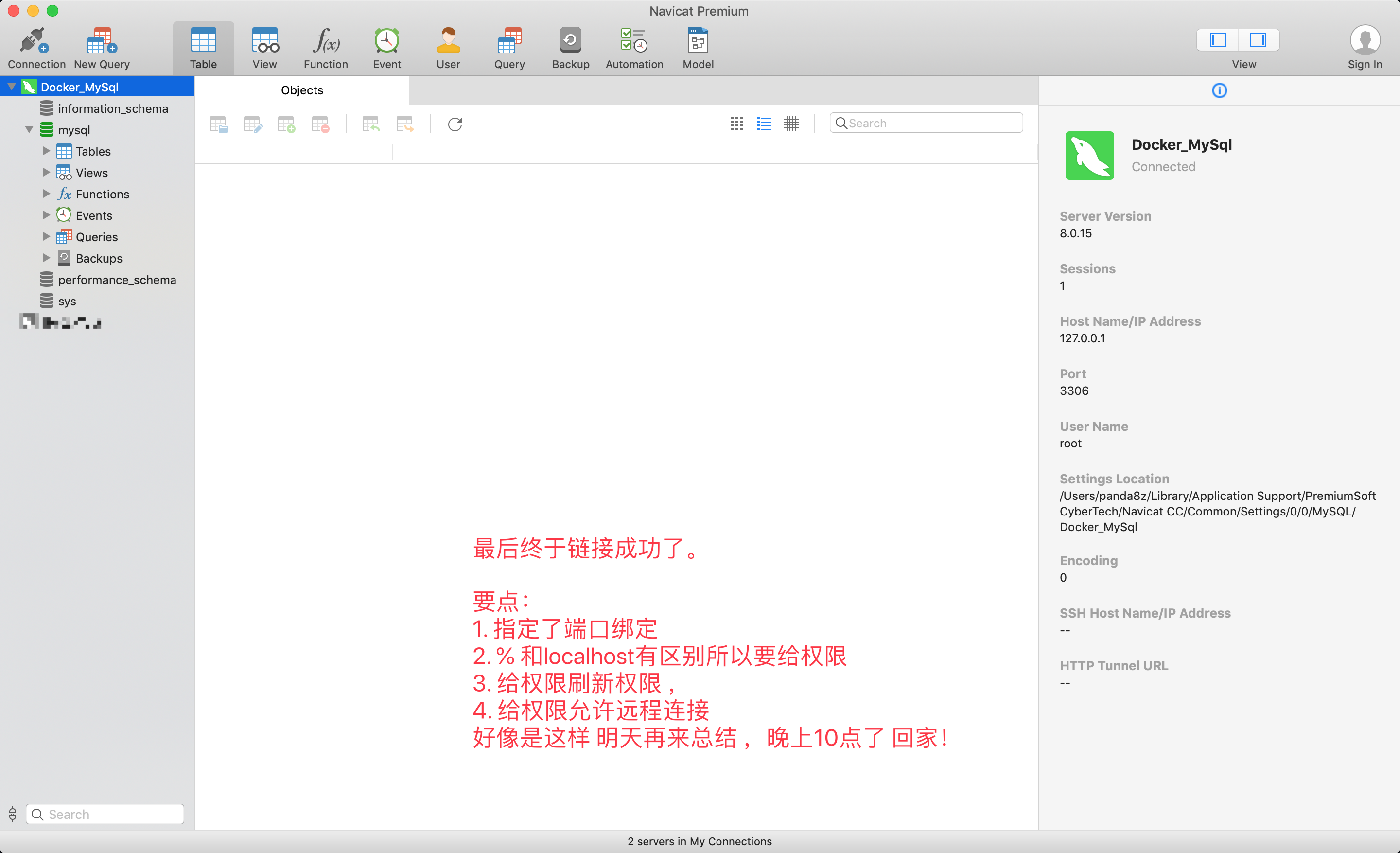The width and height of the screenshot is (1400, 853).
Task: Select the Functions tree item
Action: click(x=97, y=195)
